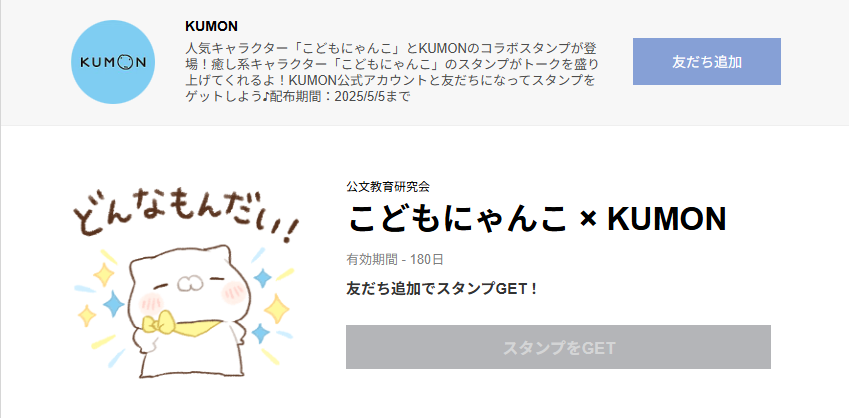Click the large yellow sparkle right of the cat
Screen dimensions: 849x418
277,308
